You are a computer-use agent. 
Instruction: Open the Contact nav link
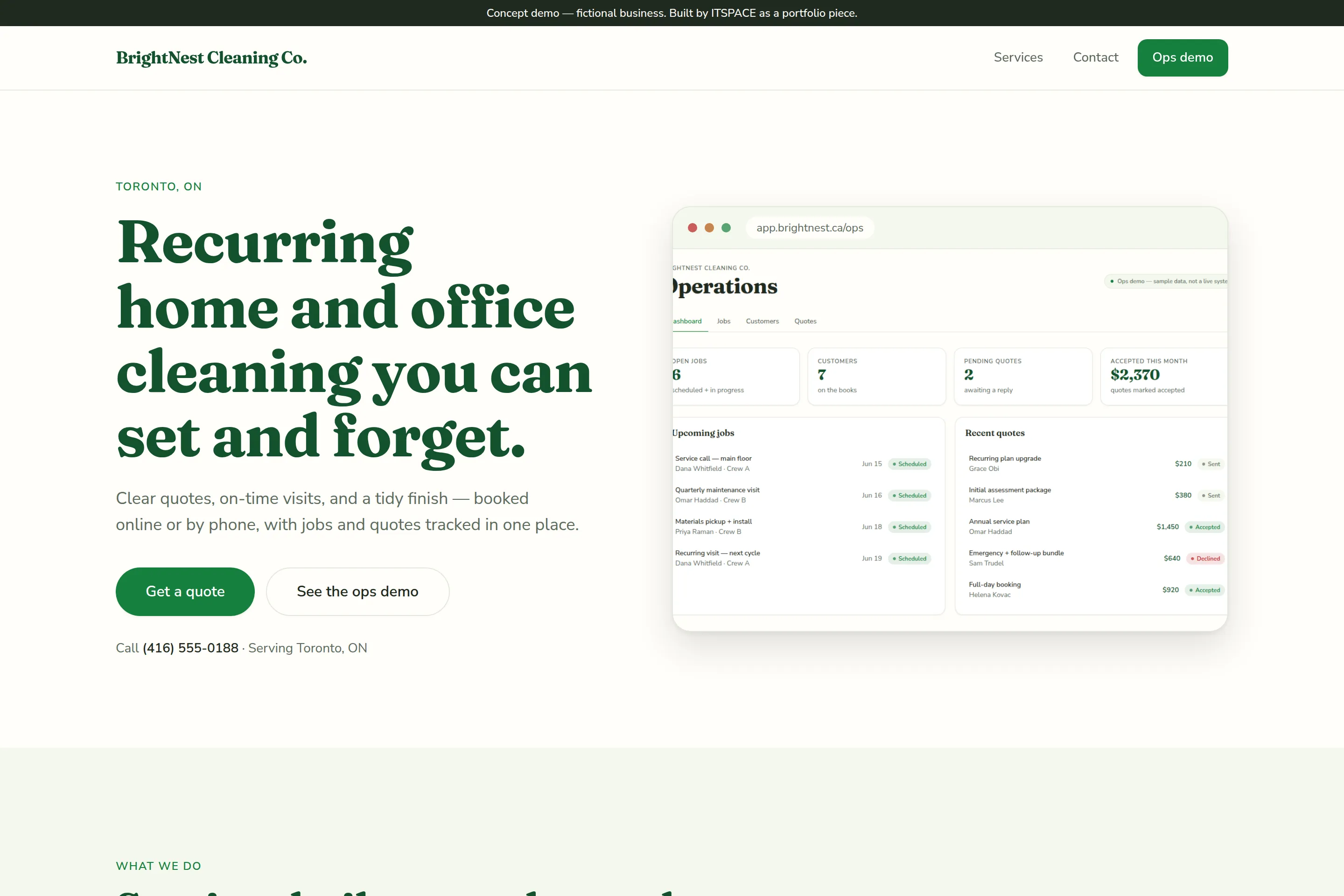tap(1095, 57)
